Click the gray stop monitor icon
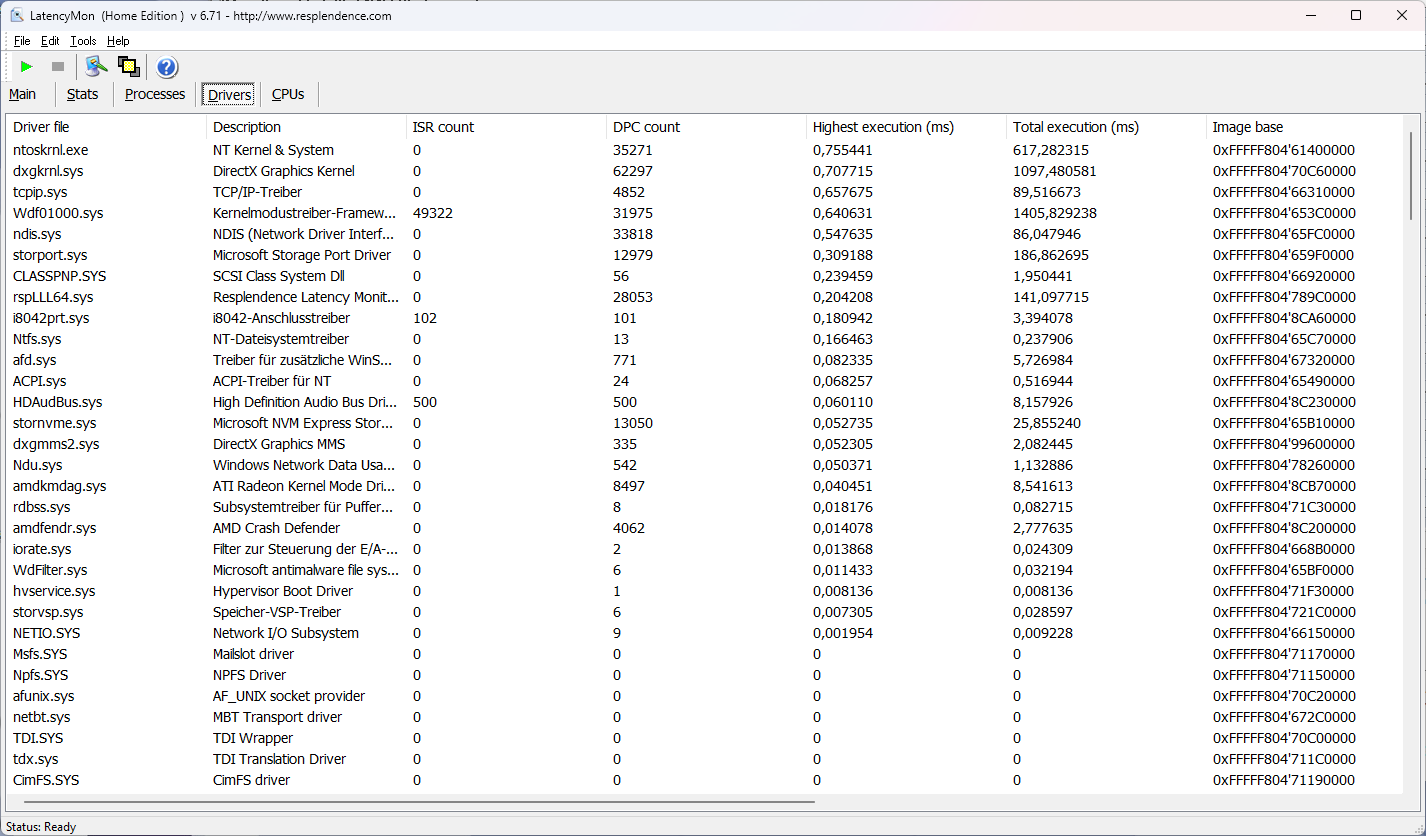 point(58,67)
